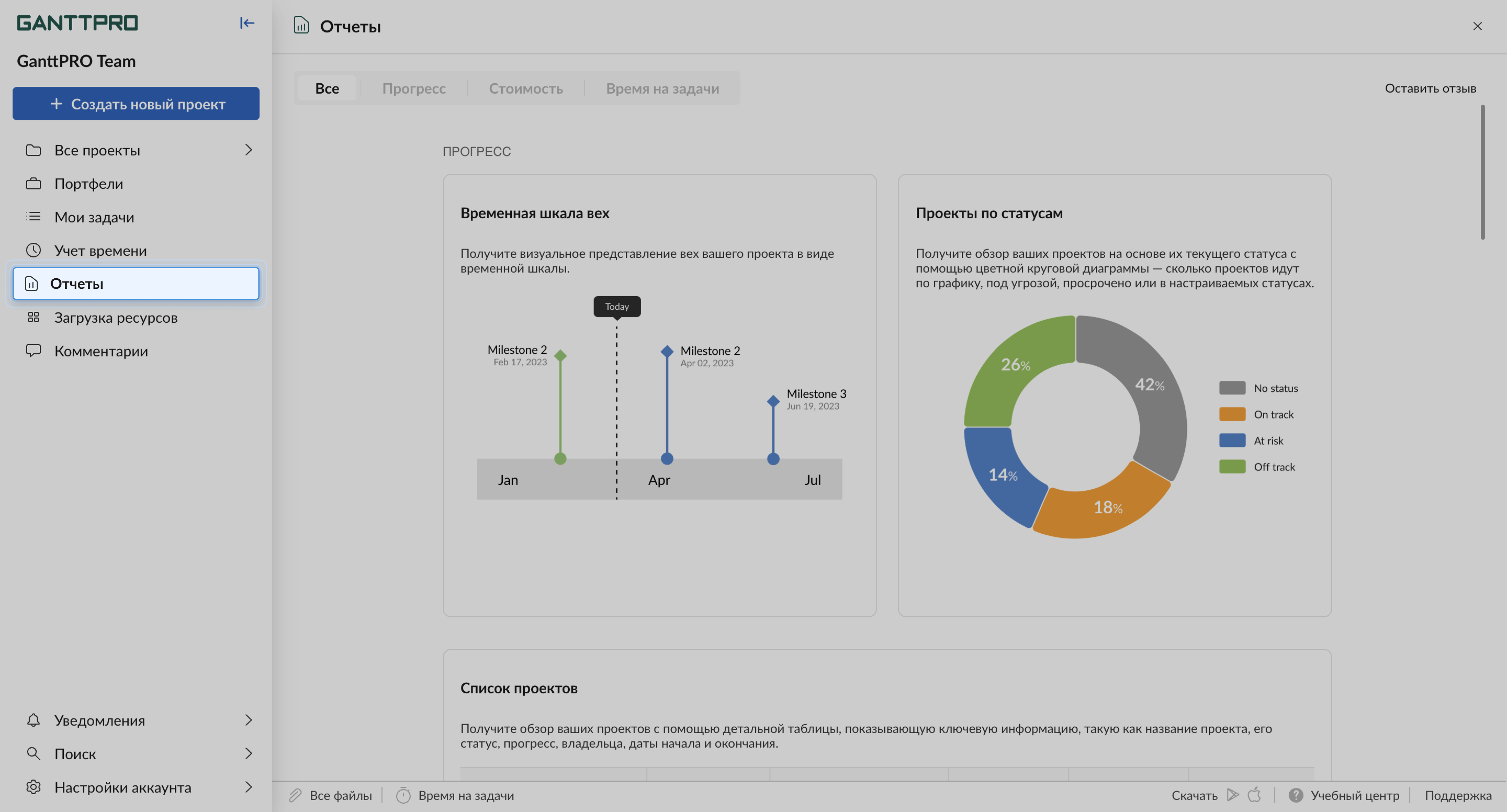Click the GanttPRO Team workspace name
Viewport: 1507px width, 812px height.
click(x=76, y=61)
